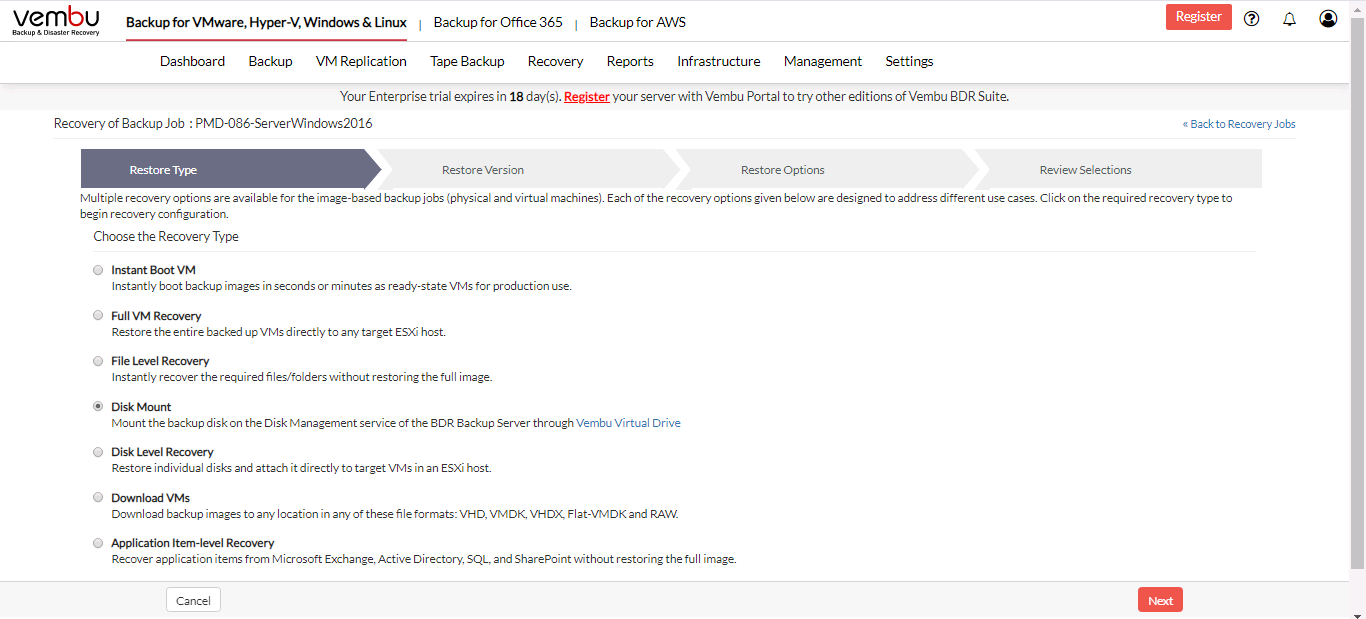The width and height of the screenshot is (1366, 619).
Task: Select the Download VMs radio button
Action: (98, 497)
